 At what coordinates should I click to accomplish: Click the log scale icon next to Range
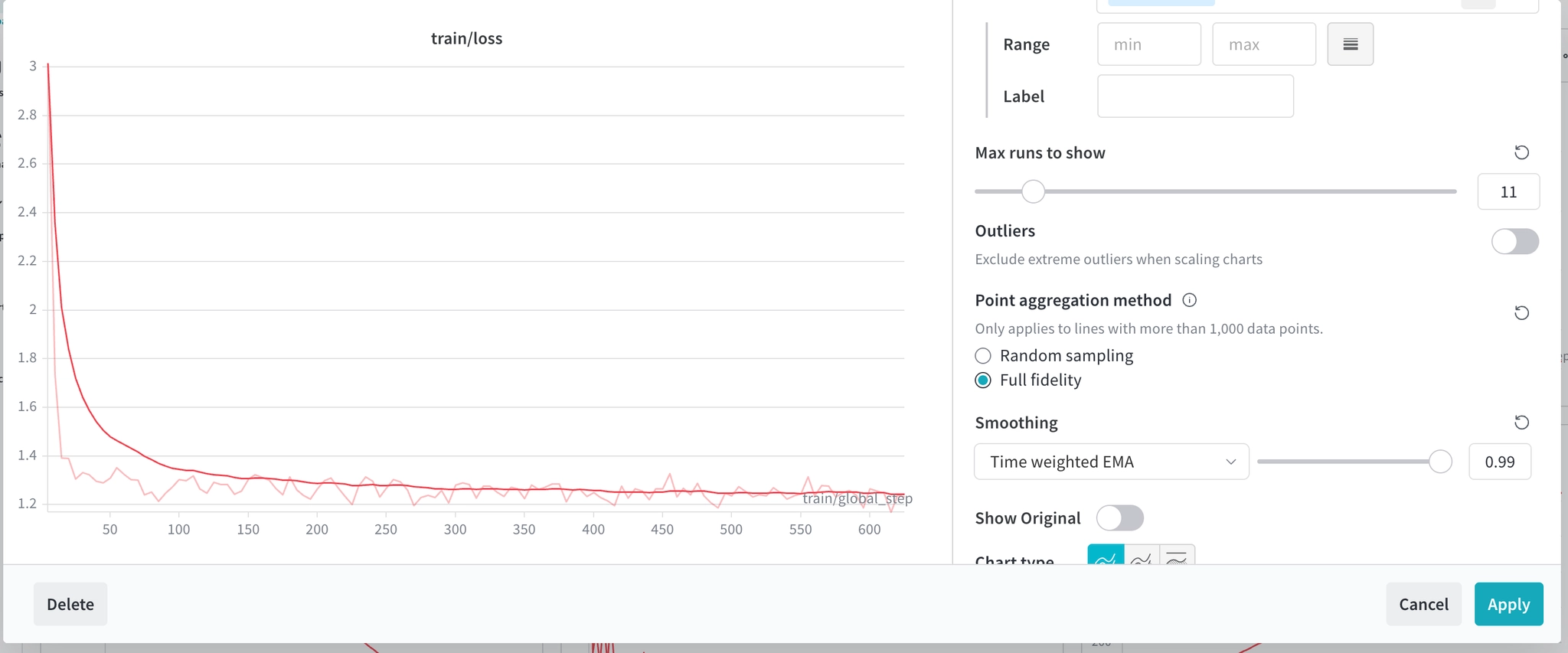(x=1350, y=44)
